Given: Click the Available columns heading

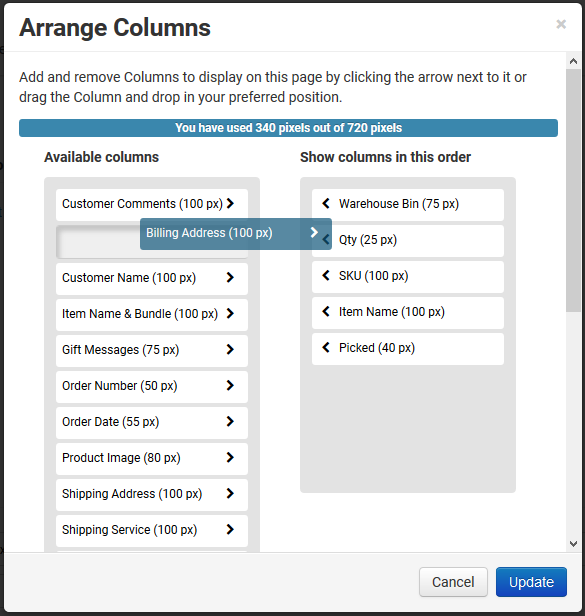Looking at the screenshot, I should [101, 157].
